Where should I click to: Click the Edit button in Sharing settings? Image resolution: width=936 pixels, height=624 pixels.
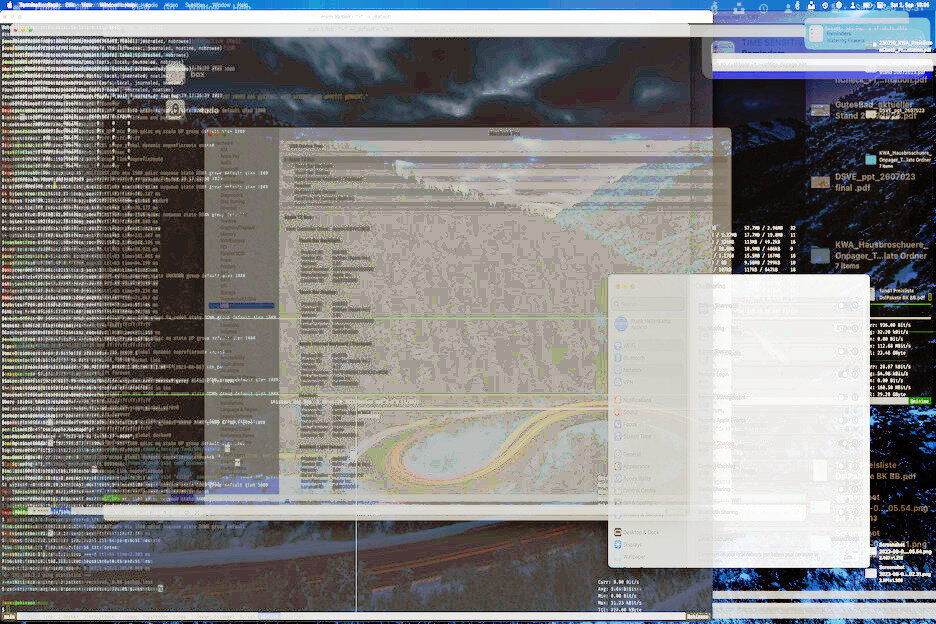click(x=848, y=557)
